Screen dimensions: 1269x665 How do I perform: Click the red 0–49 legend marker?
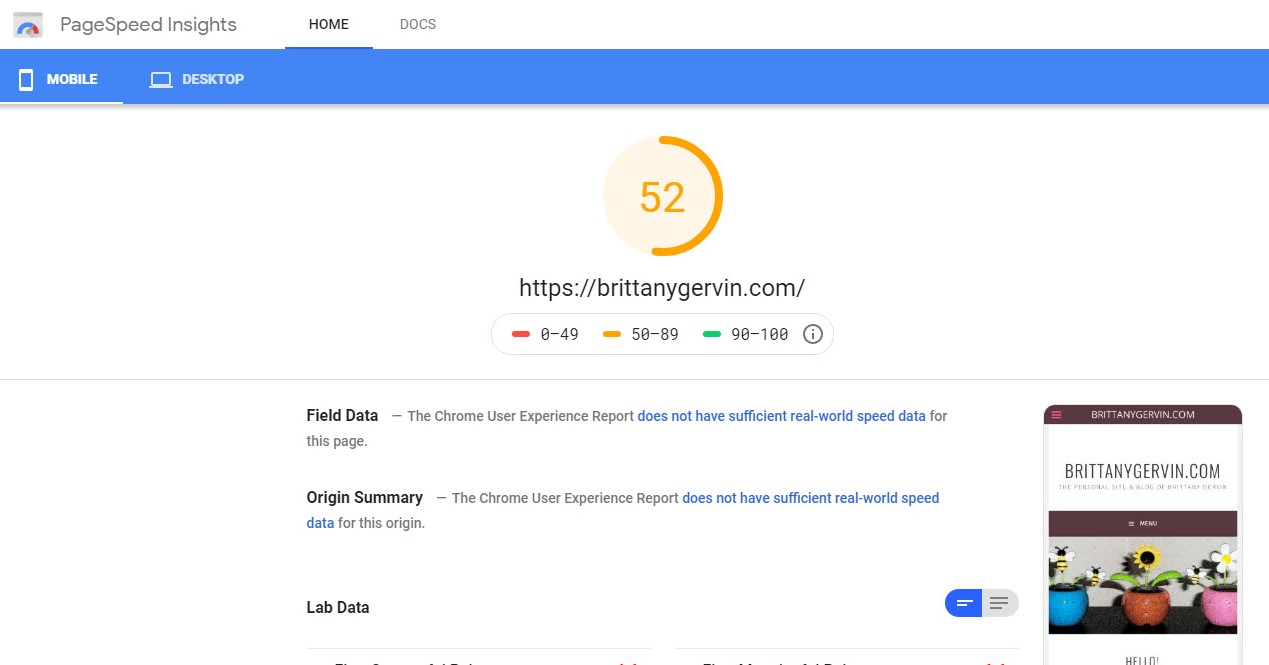[x=520, y=334]
